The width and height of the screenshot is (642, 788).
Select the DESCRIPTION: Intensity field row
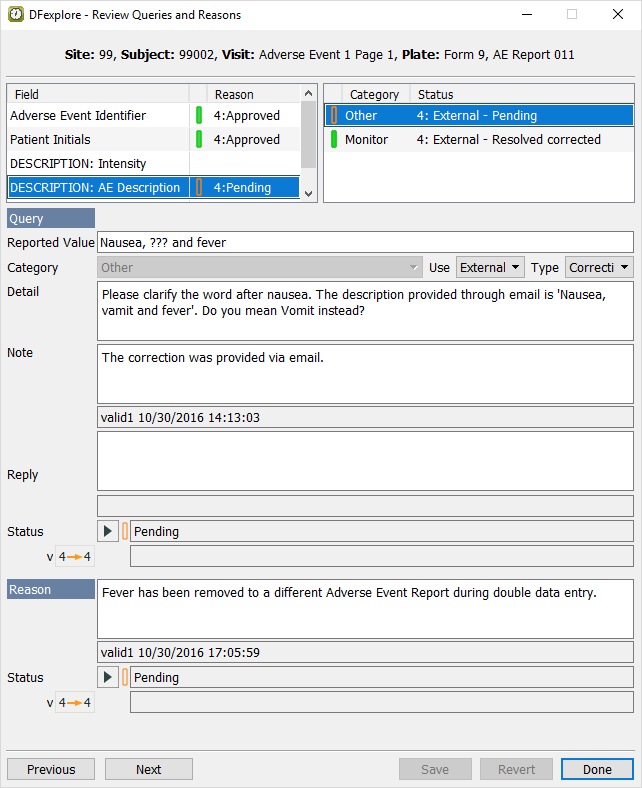coord(98,163)
